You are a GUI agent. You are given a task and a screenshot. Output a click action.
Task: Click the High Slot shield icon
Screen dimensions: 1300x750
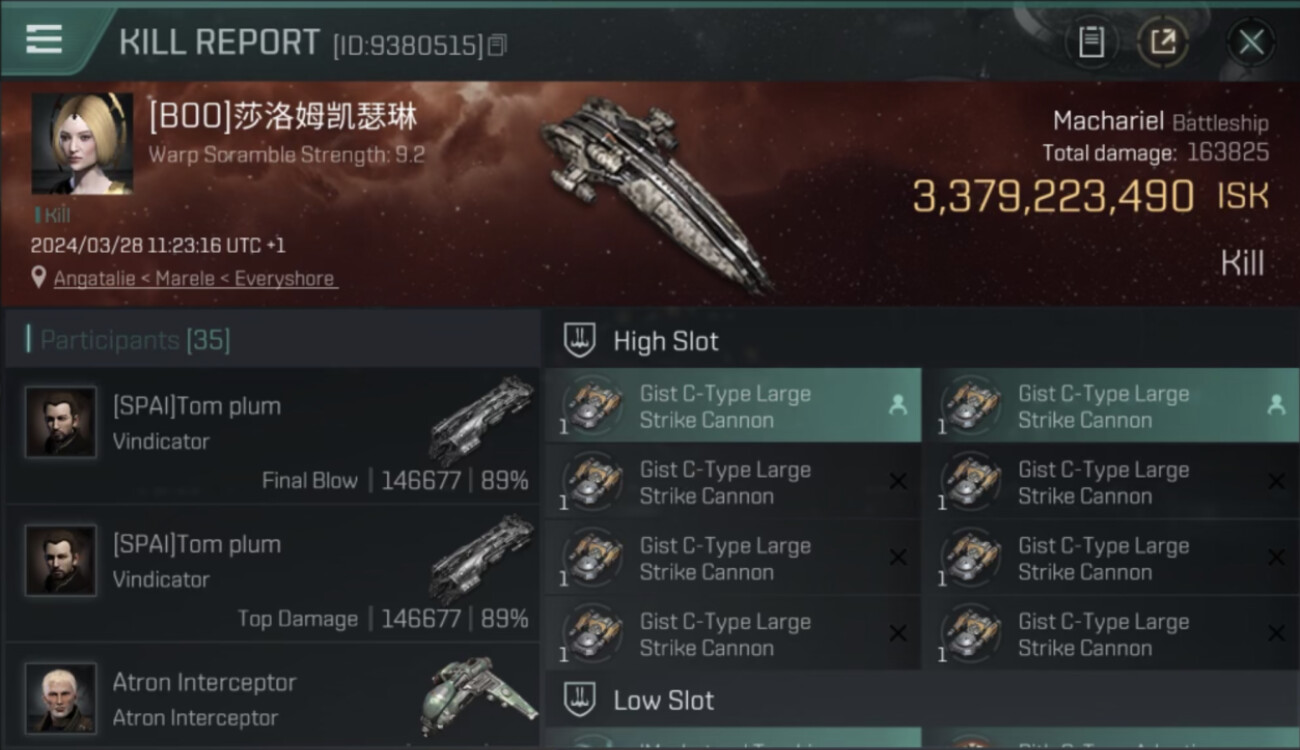pyautogui.click(x=580, y=340)
